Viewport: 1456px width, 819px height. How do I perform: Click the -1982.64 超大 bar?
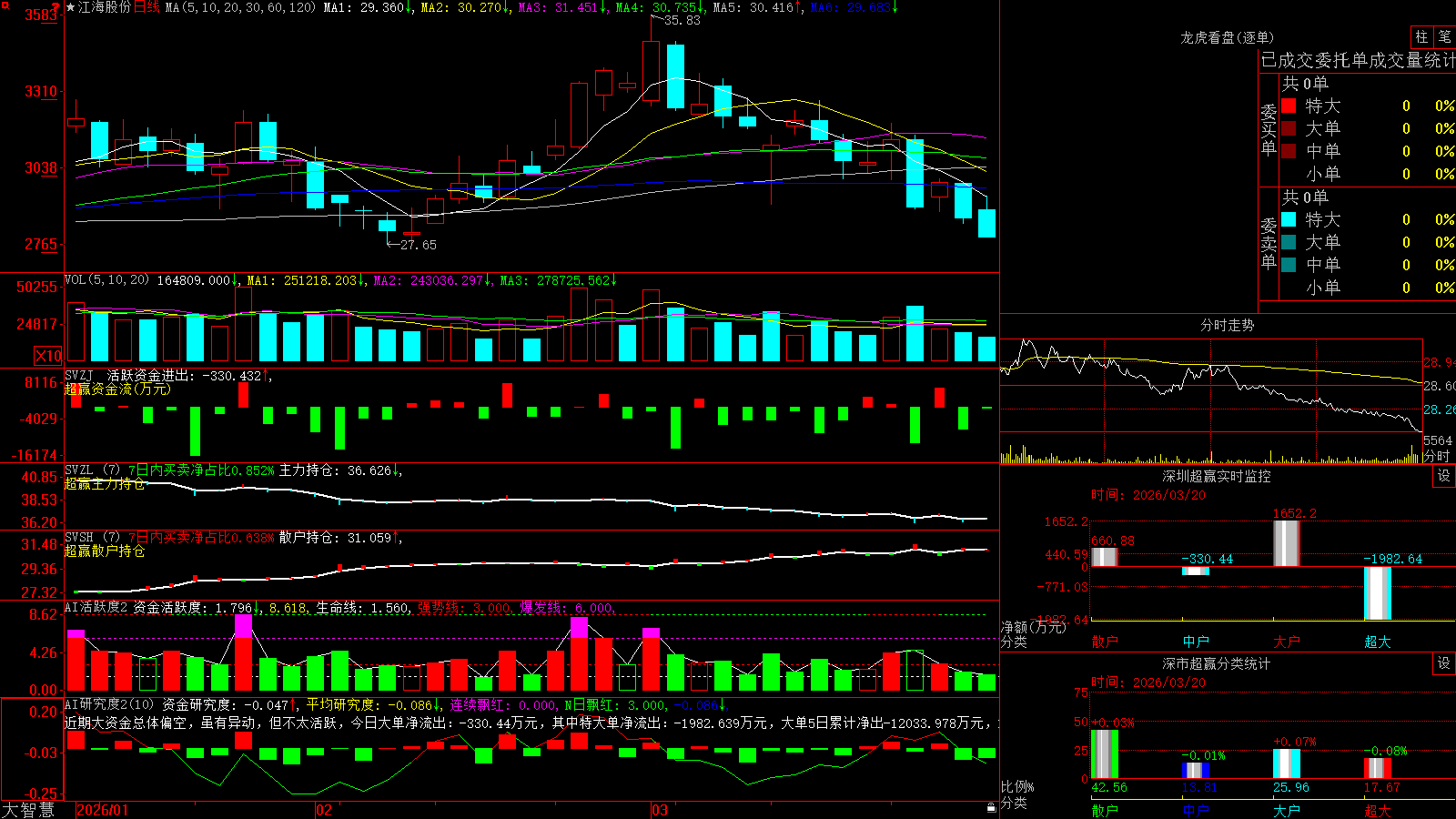tap(1378, 593)
